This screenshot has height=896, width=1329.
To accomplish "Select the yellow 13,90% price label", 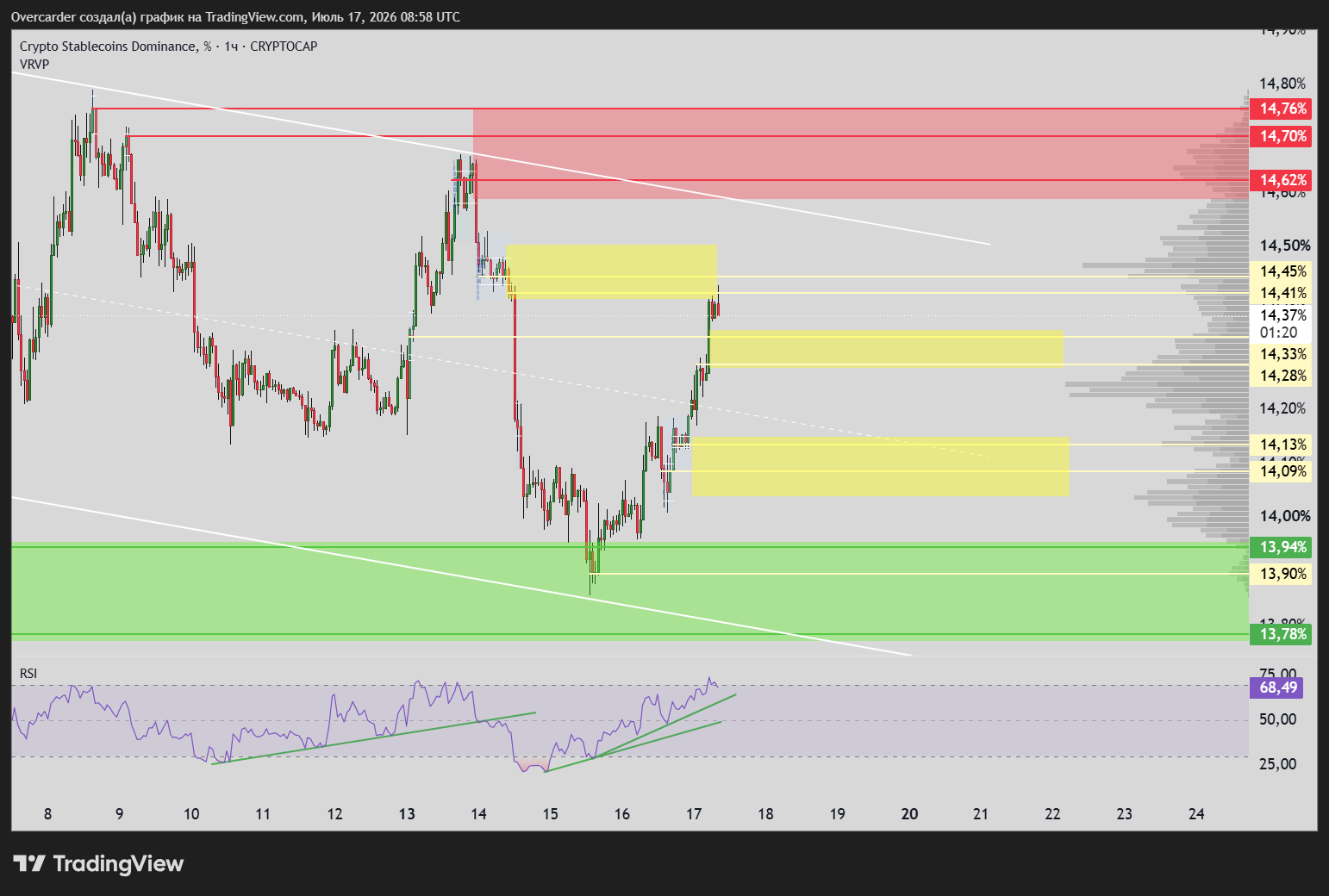I will coord(1281,574).
